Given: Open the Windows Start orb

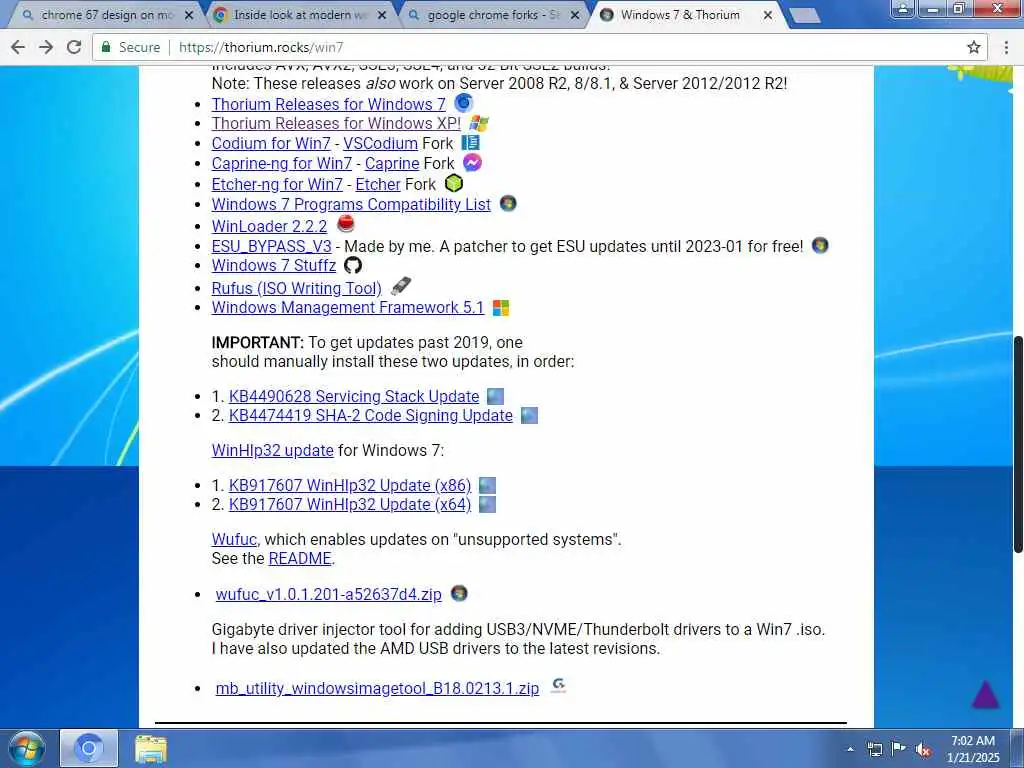Looking at the screenshot, I should point(27,748).
